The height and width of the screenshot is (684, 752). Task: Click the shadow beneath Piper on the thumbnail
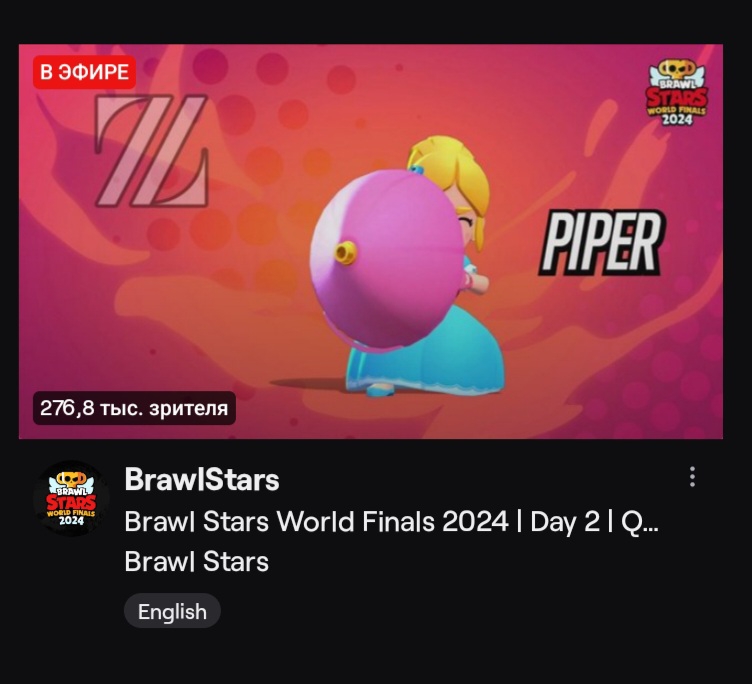click(x=309, y=384)
